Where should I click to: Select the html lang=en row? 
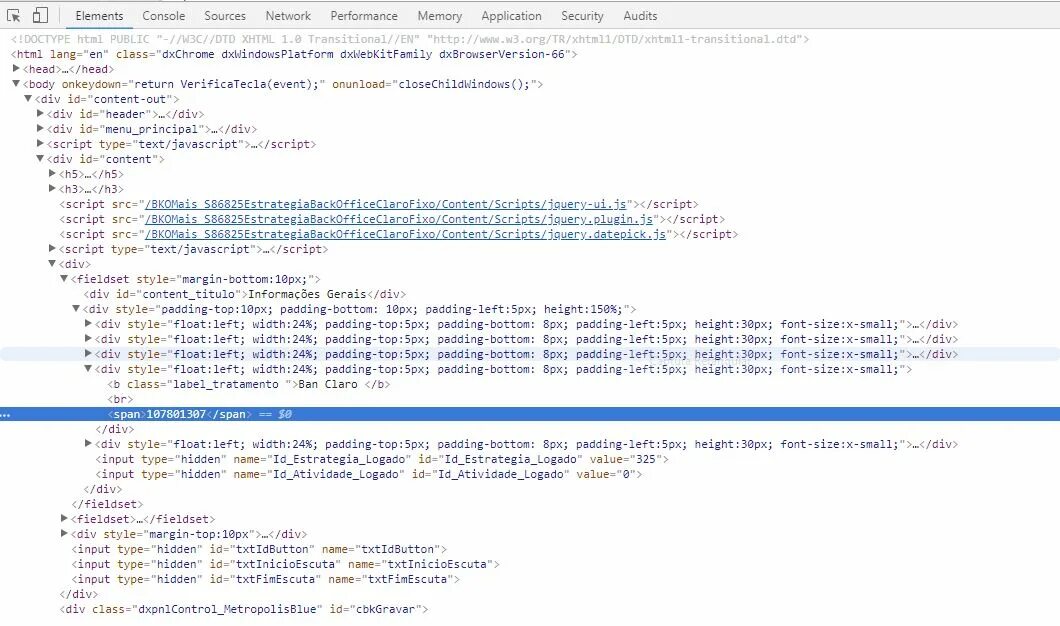pos(294,54)
